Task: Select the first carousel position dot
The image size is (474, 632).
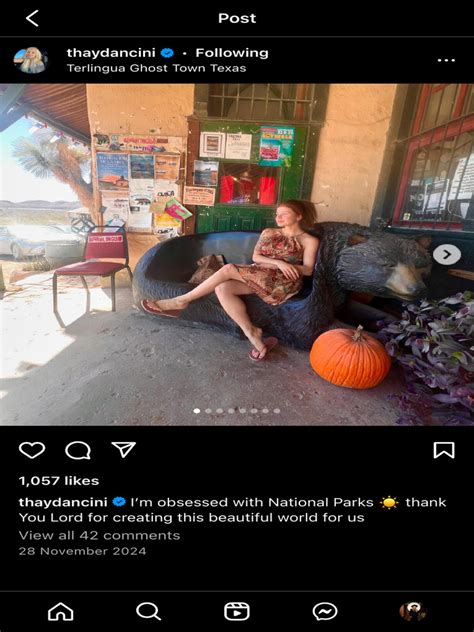Action: (197, 411)
